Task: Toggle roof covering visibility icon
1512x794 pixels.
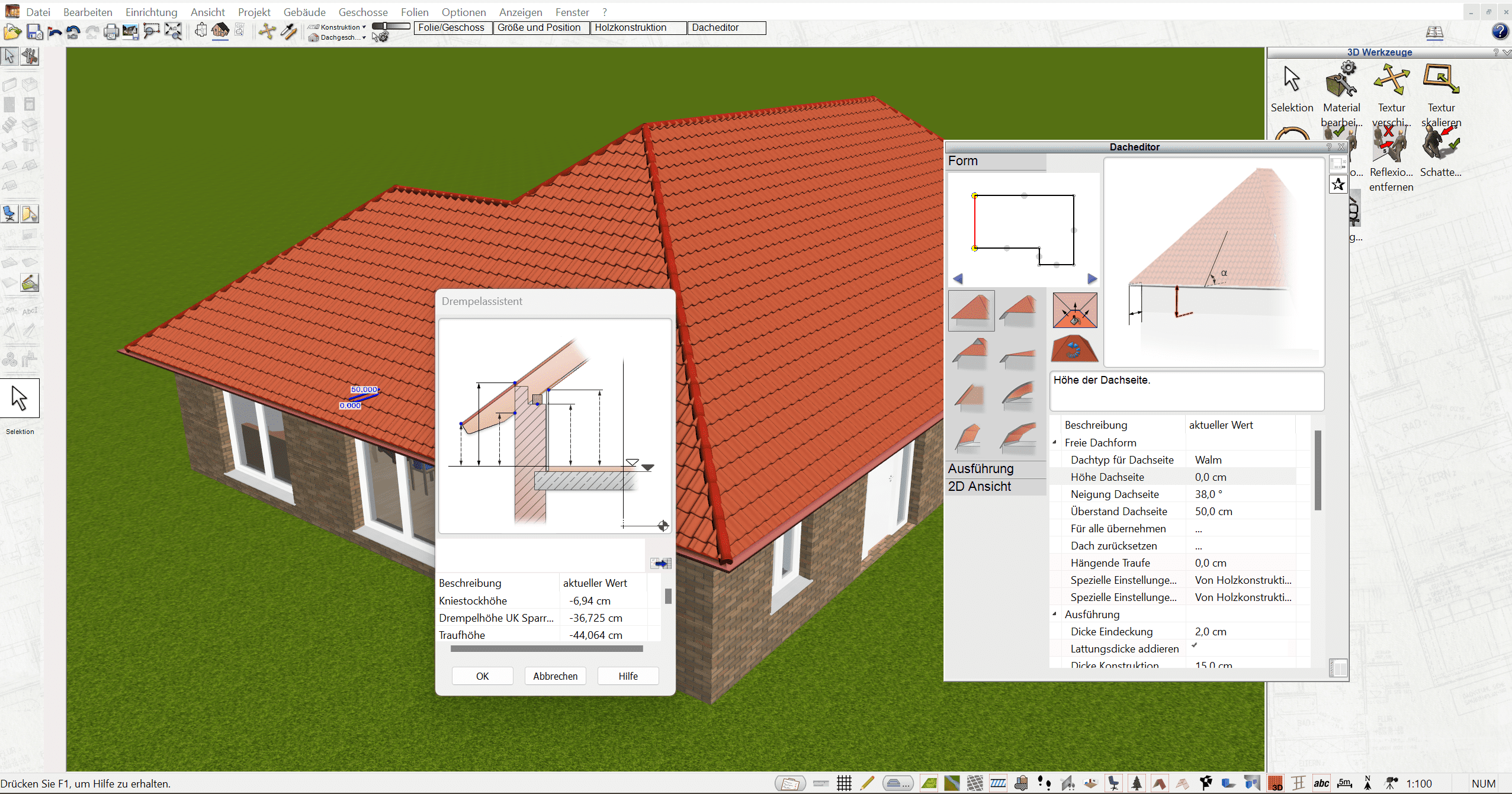Action: point(1160,783)
